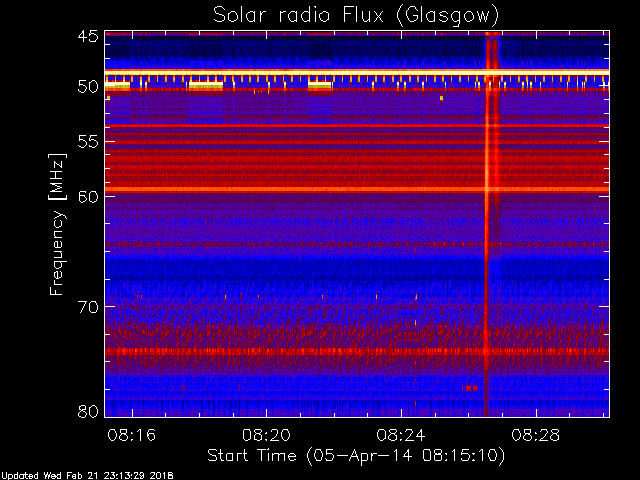Click the 08:20 time tick label
The width and height of the screenshot is (640, 480).
tap(266, 435)
